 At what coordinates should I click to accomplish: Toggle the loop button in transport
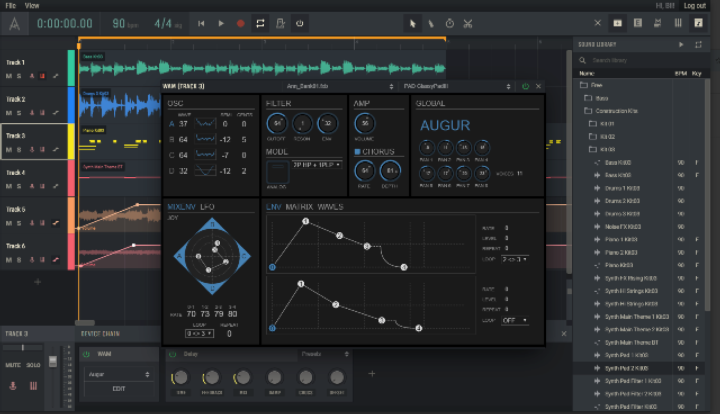[260, 23]
